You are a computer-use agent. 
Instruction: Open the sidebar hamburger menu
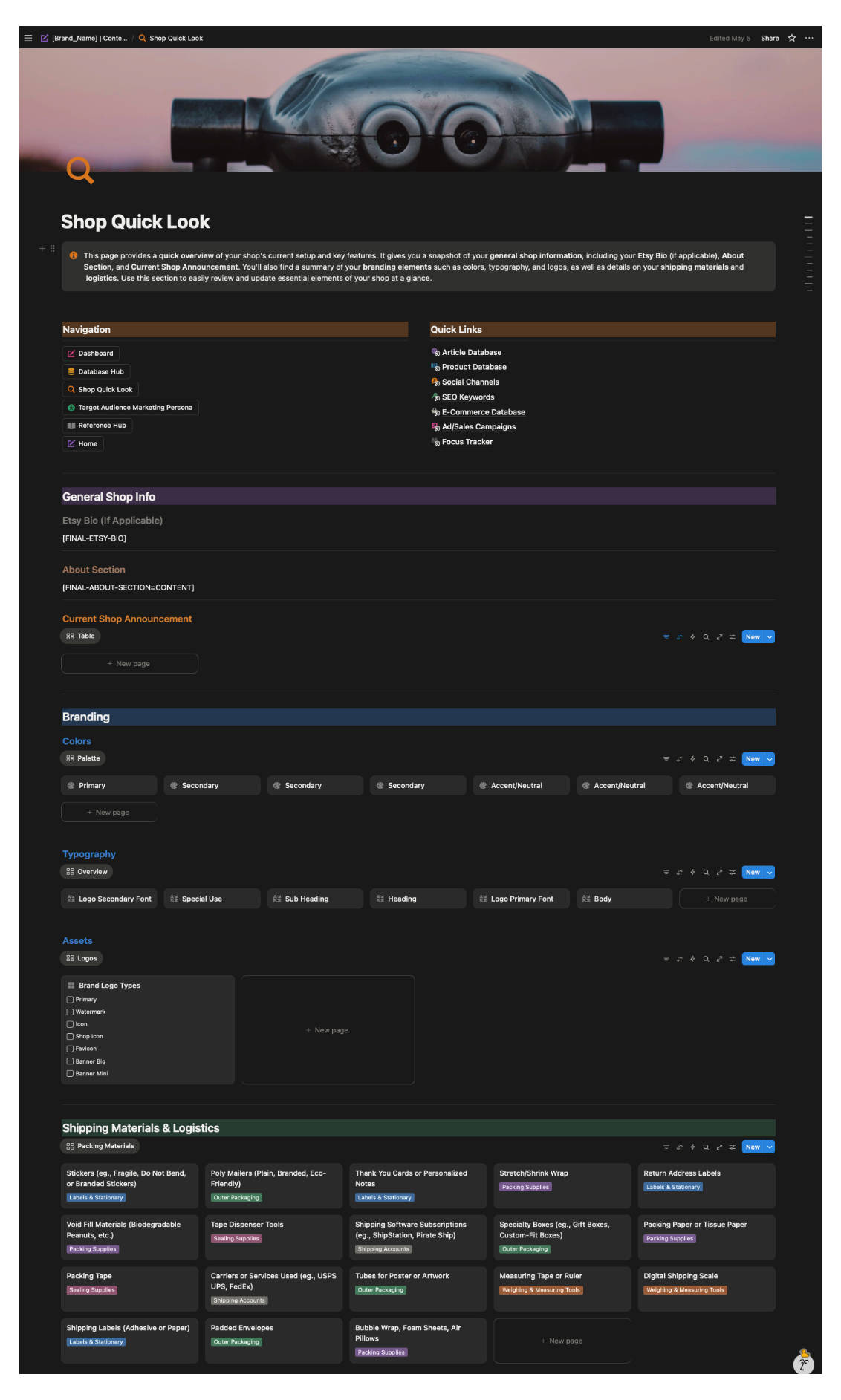click(28, 38)
